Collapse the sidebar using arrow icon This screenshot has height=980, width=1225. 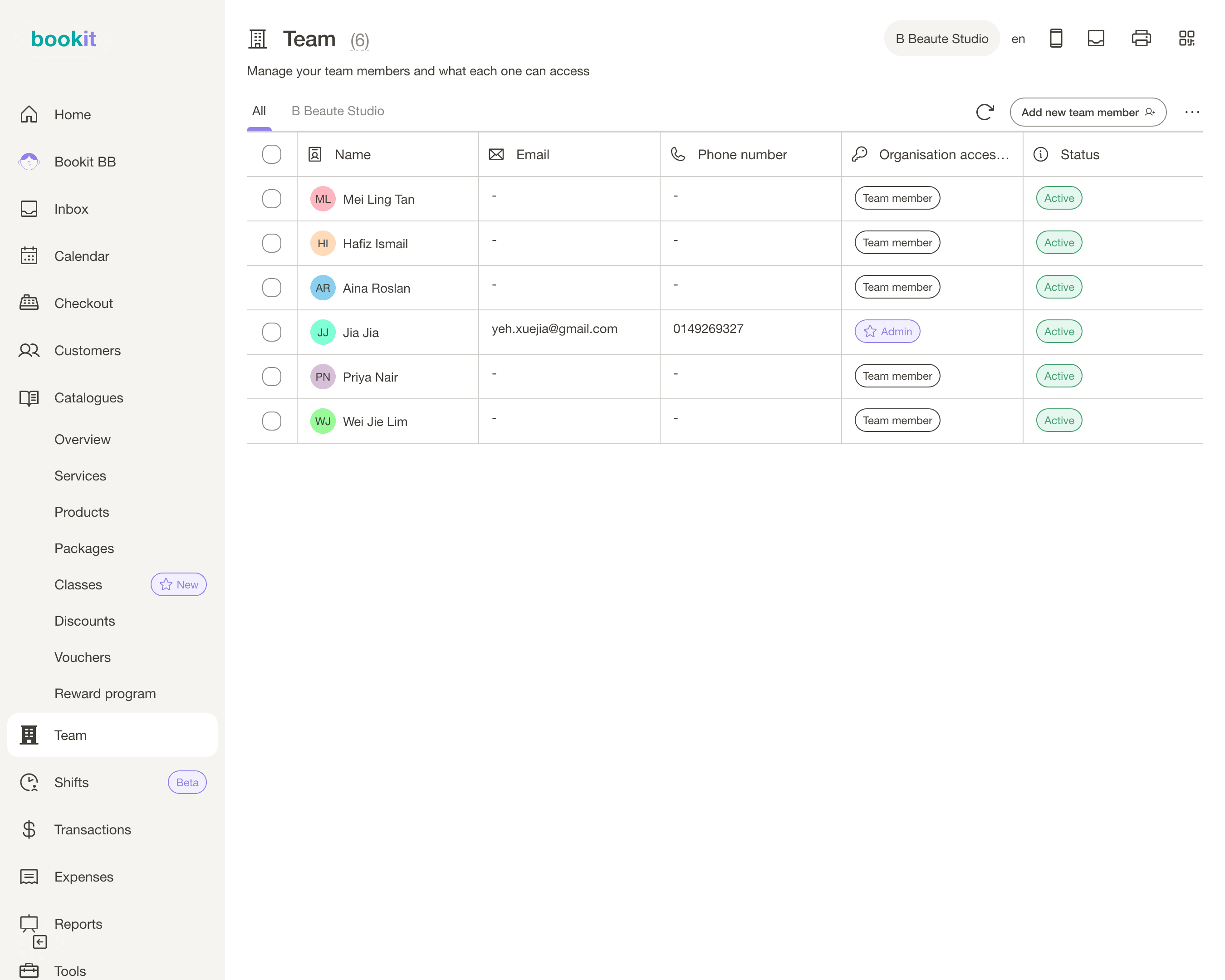tap(40, 942)
